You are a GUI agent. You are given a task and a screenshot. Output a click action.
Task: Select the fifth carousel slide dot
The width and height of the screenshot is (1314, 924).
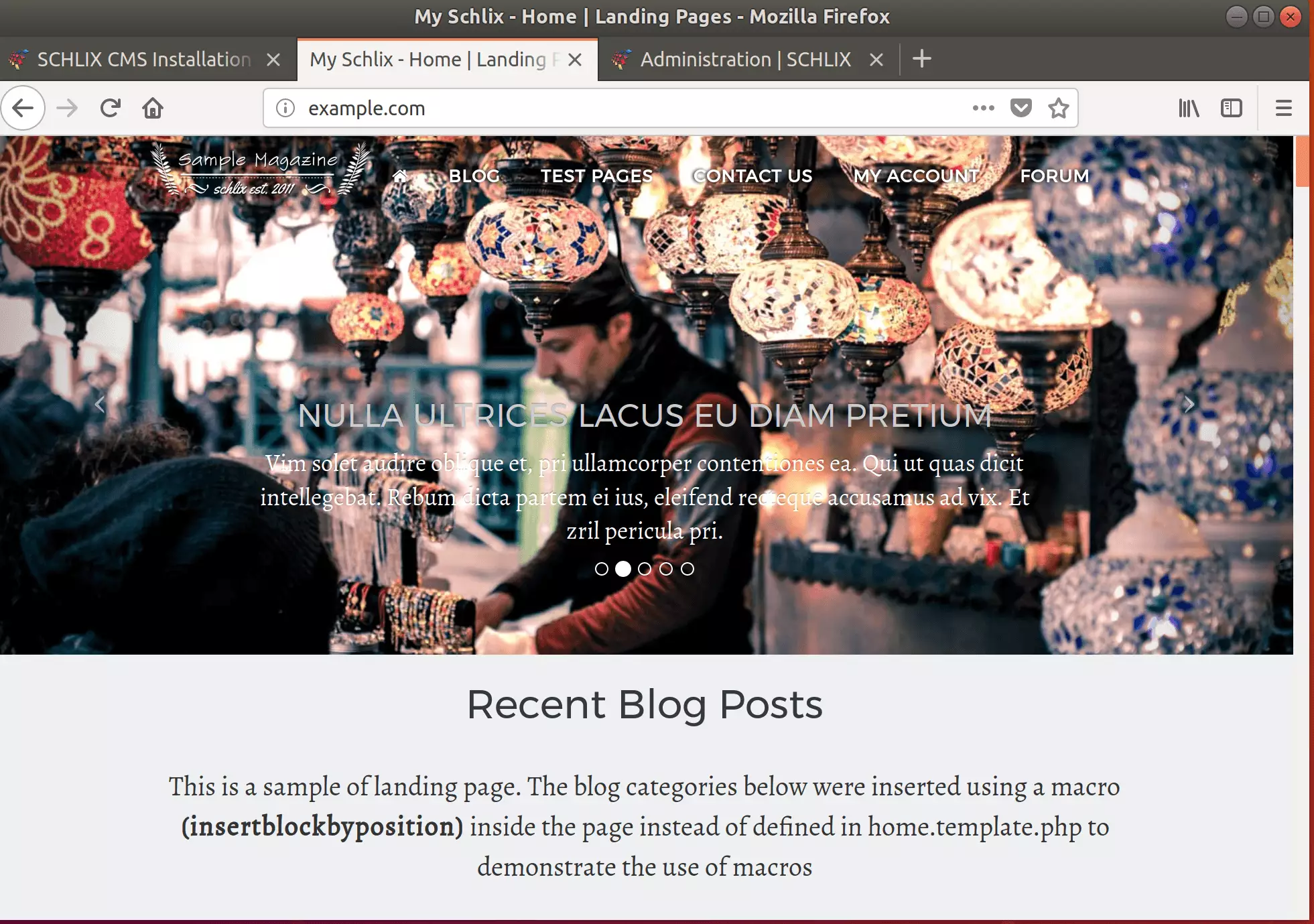687,569
